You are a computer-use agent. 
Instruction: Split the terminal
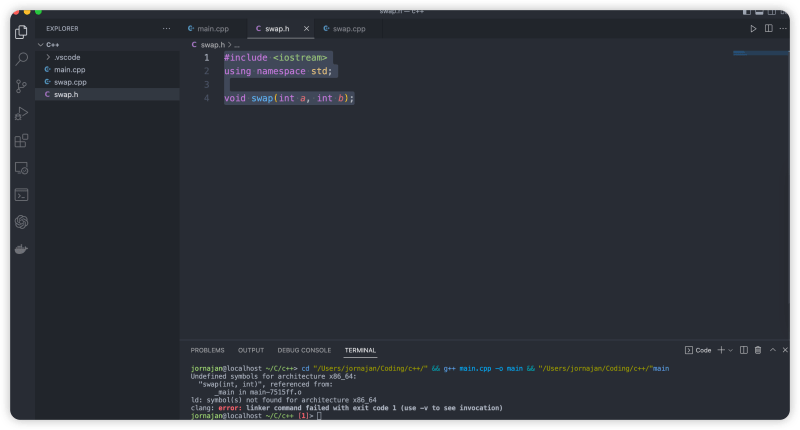click(x=744, y=350)
